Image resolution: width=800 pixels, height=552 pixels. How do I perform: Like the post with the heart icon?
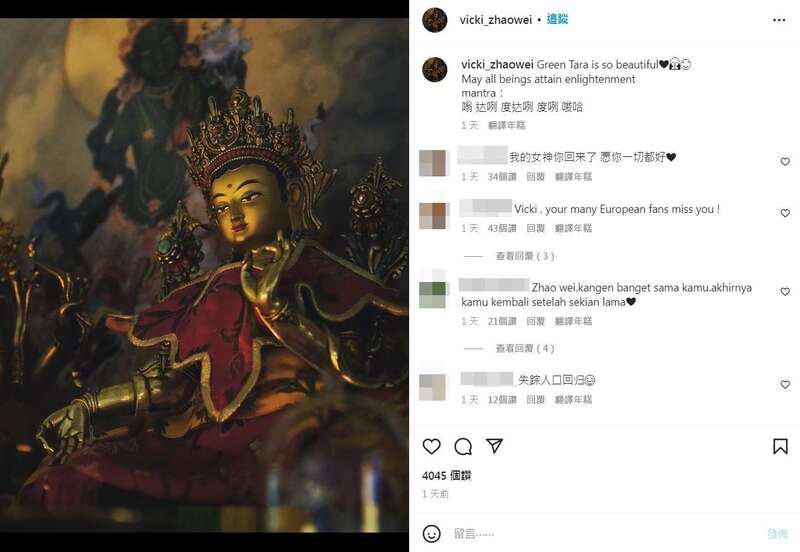(432, 446)
